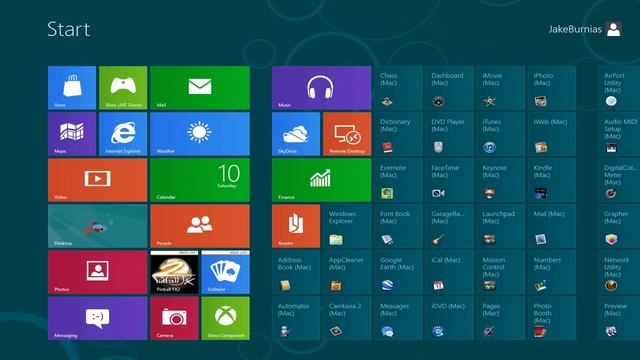Open iTunes (Mac) tile
Screen dimensions: 640x360
pos(500,134)
